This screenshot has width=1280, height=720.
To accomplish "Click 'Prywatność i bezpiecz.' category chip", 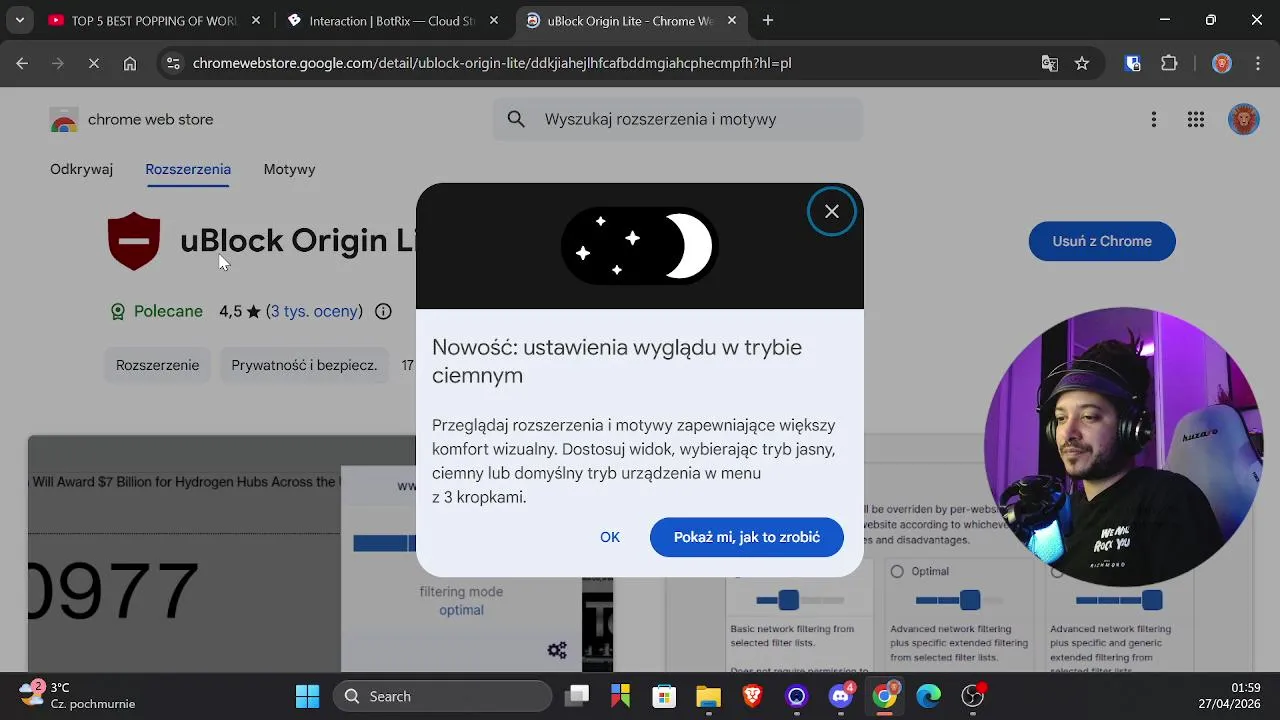I will (304, 365).
